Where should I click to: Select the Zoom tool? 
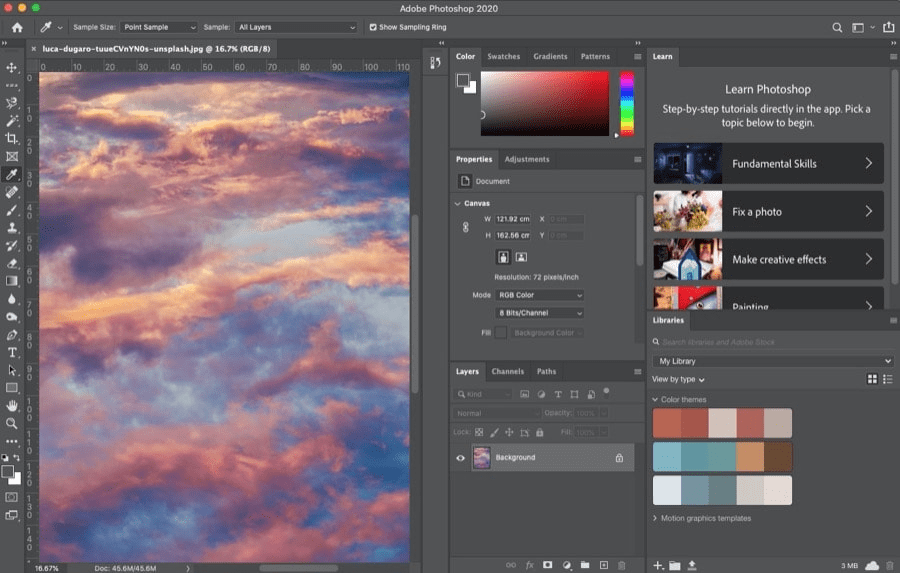pos(12,424)
